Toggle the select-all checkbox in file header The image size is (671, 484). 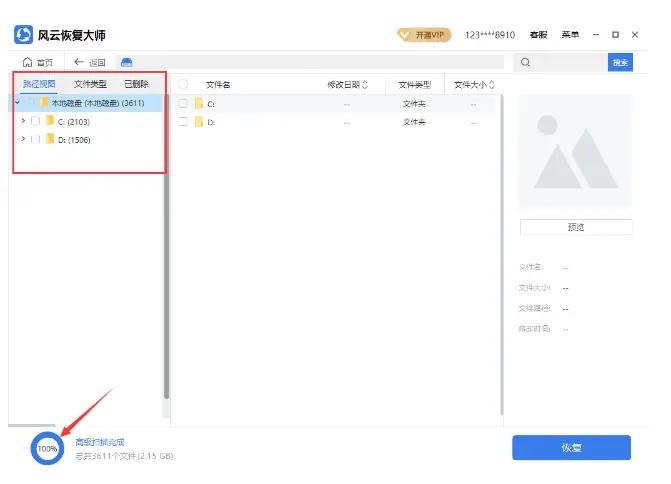pyautogui.click(x=183, y=85)
